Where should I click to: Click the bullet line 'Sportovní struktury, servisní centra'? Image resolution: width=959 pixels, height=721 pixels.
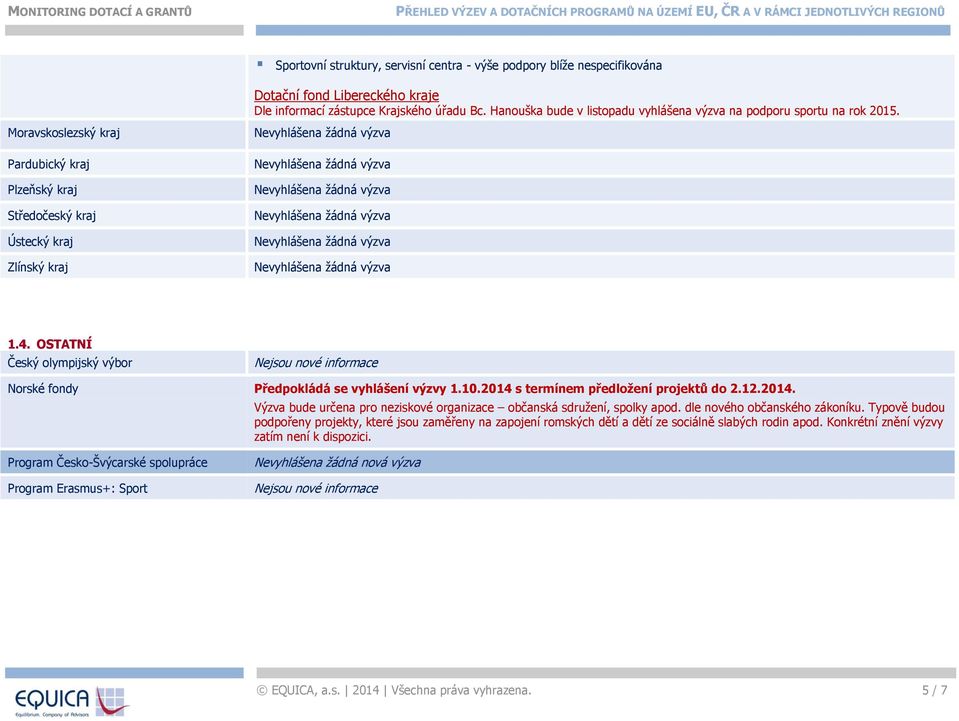(x=468, y=65)
